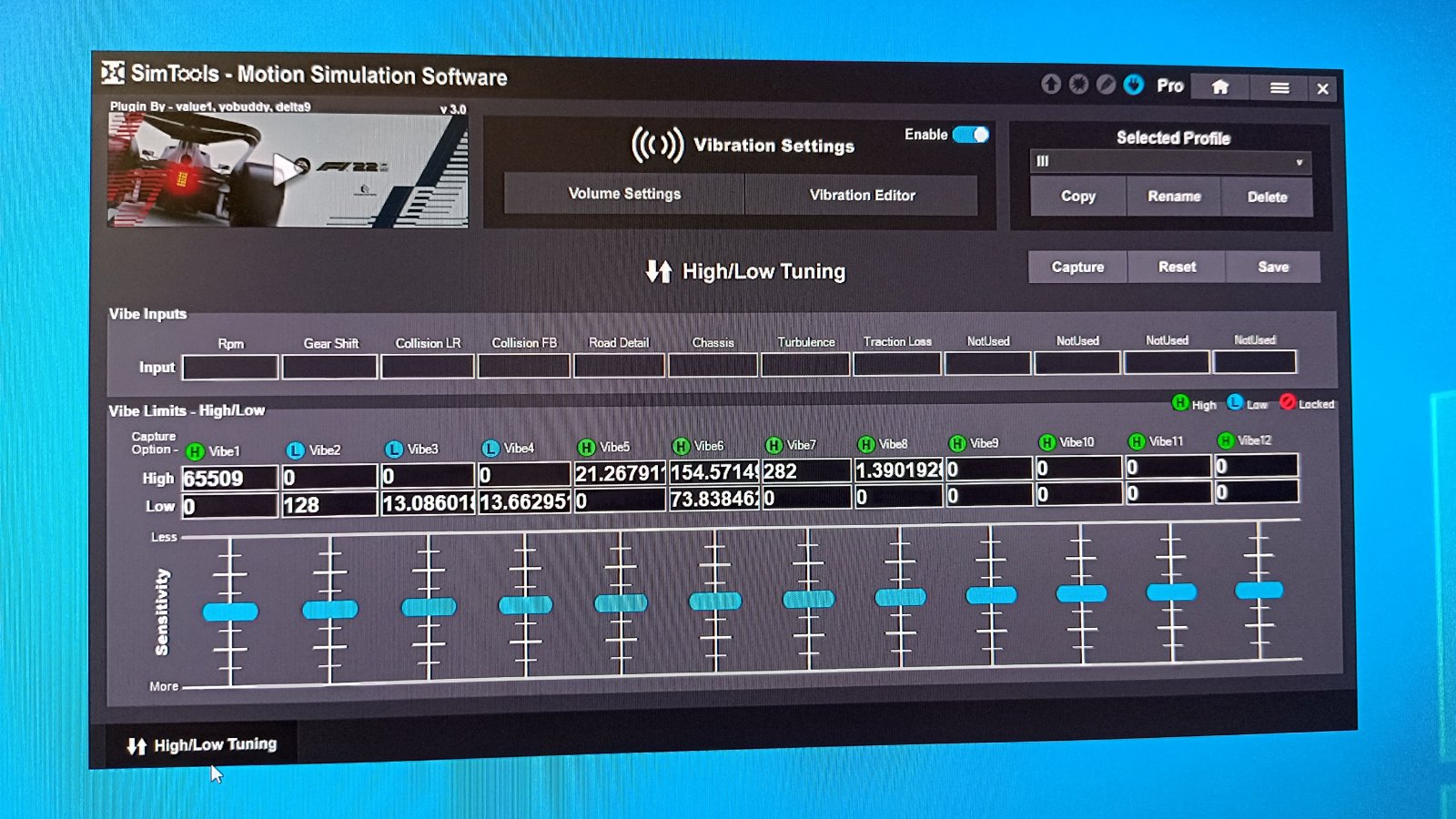Toggle Vibe9 capture option H icon
Screen dimensions: 1456x819
click(x=957, y=443)
